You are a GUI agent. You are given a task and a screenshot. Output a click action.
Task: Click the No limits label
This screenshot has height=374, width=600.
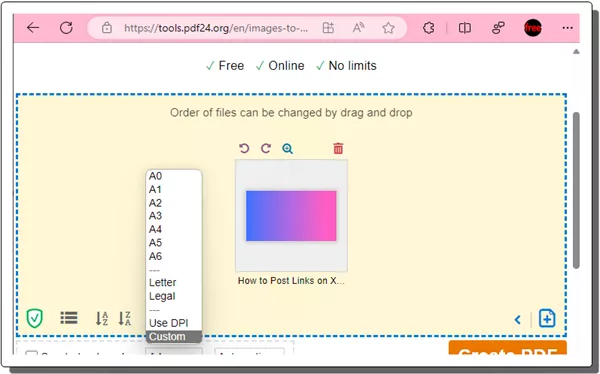346,66
